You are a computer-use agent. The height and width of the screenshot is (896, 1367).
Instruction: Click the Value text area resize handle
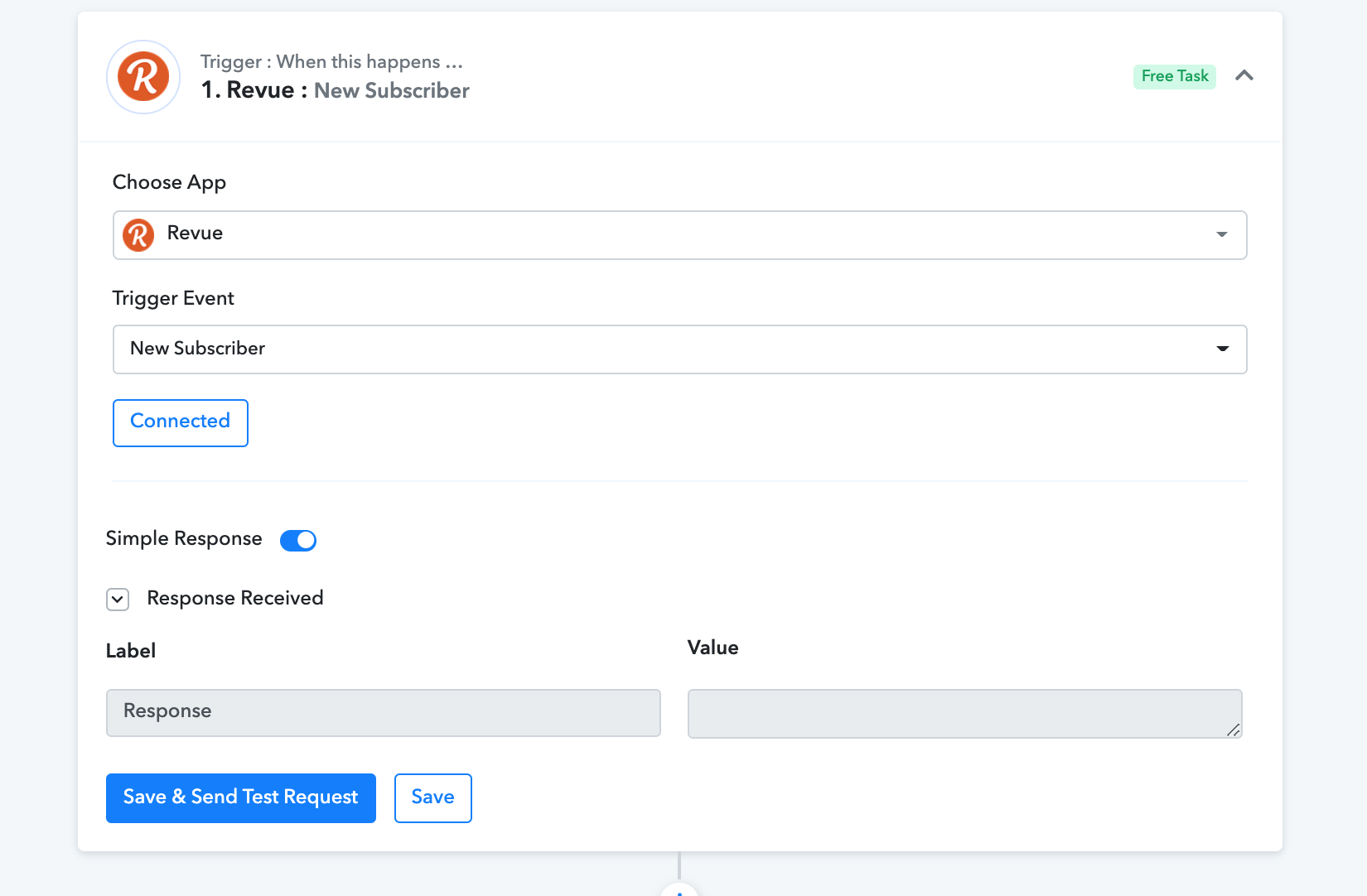[1233, 730]
